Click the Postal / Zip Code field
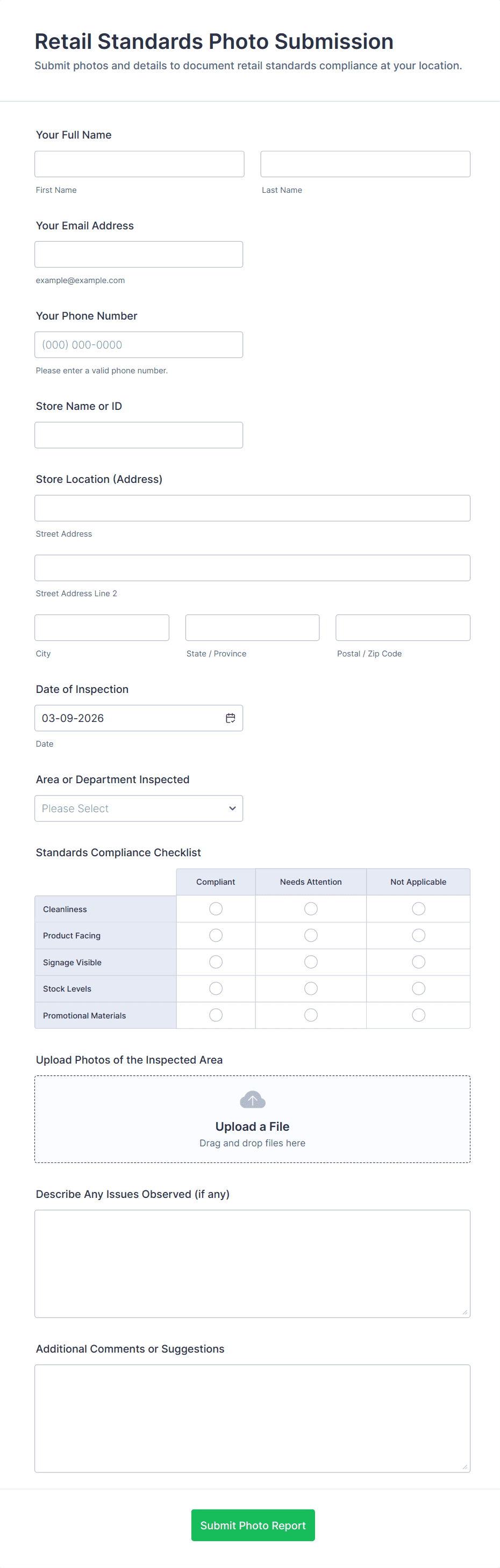 click(403, 627)
